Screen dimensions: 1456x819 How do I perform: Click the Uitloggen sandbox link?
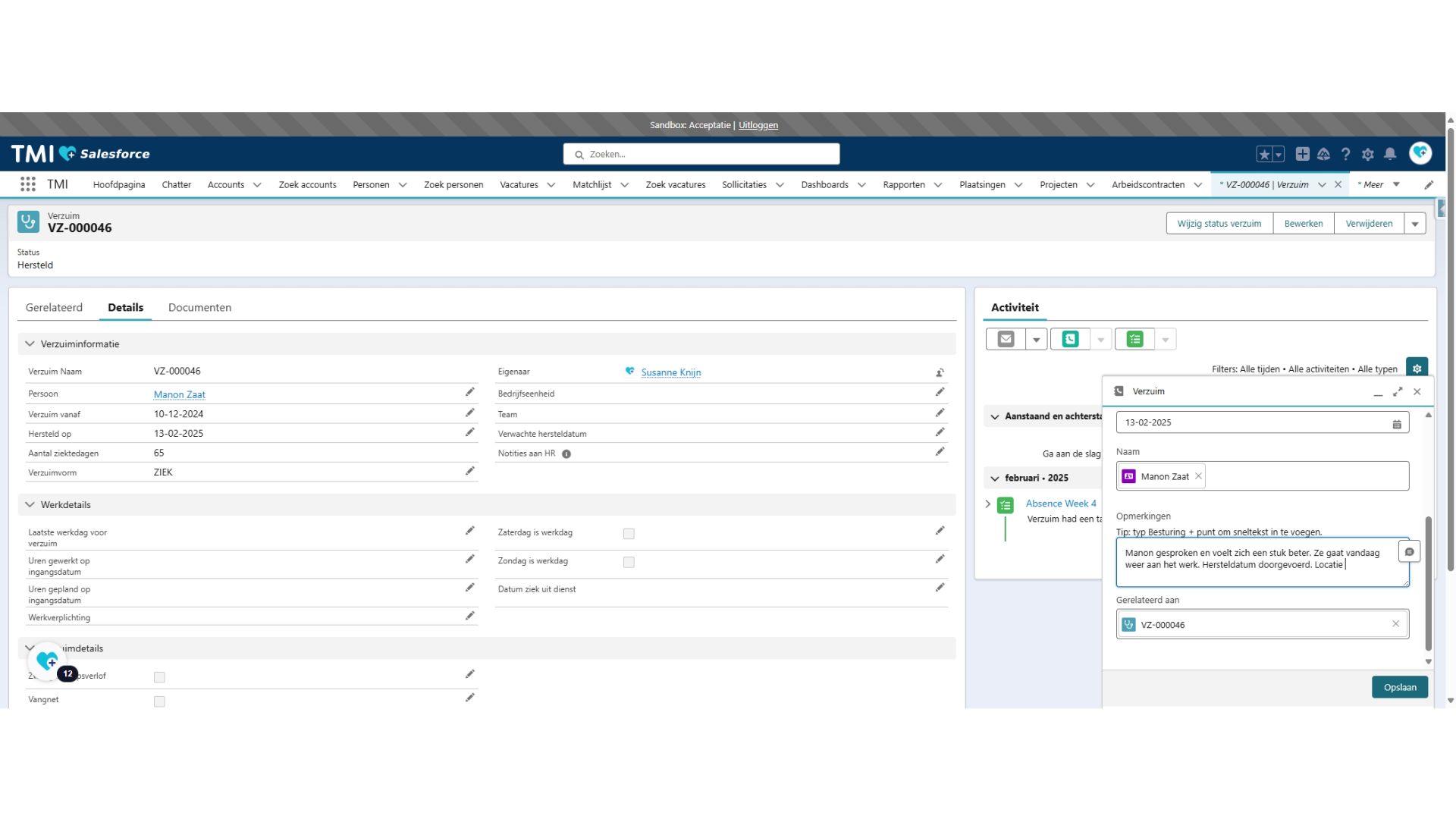[x=758, y=125]
